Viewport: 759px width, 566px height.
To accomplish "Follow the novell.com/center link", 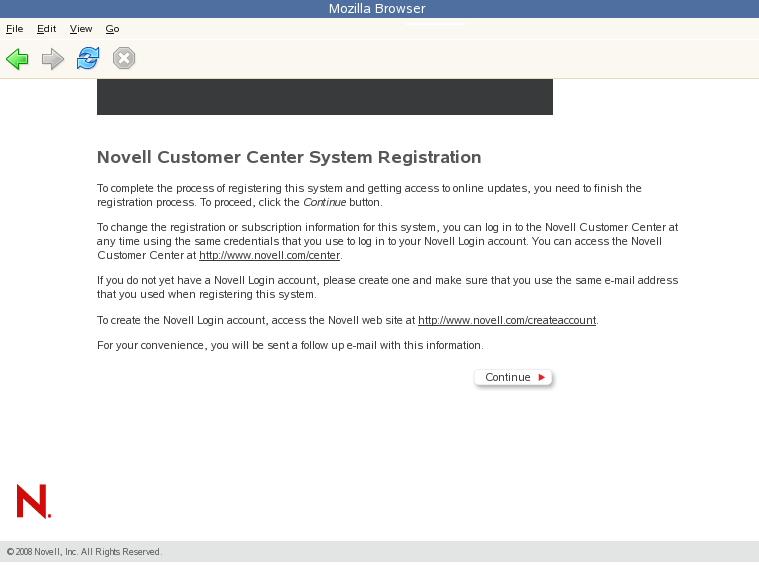I will (270, 255).
